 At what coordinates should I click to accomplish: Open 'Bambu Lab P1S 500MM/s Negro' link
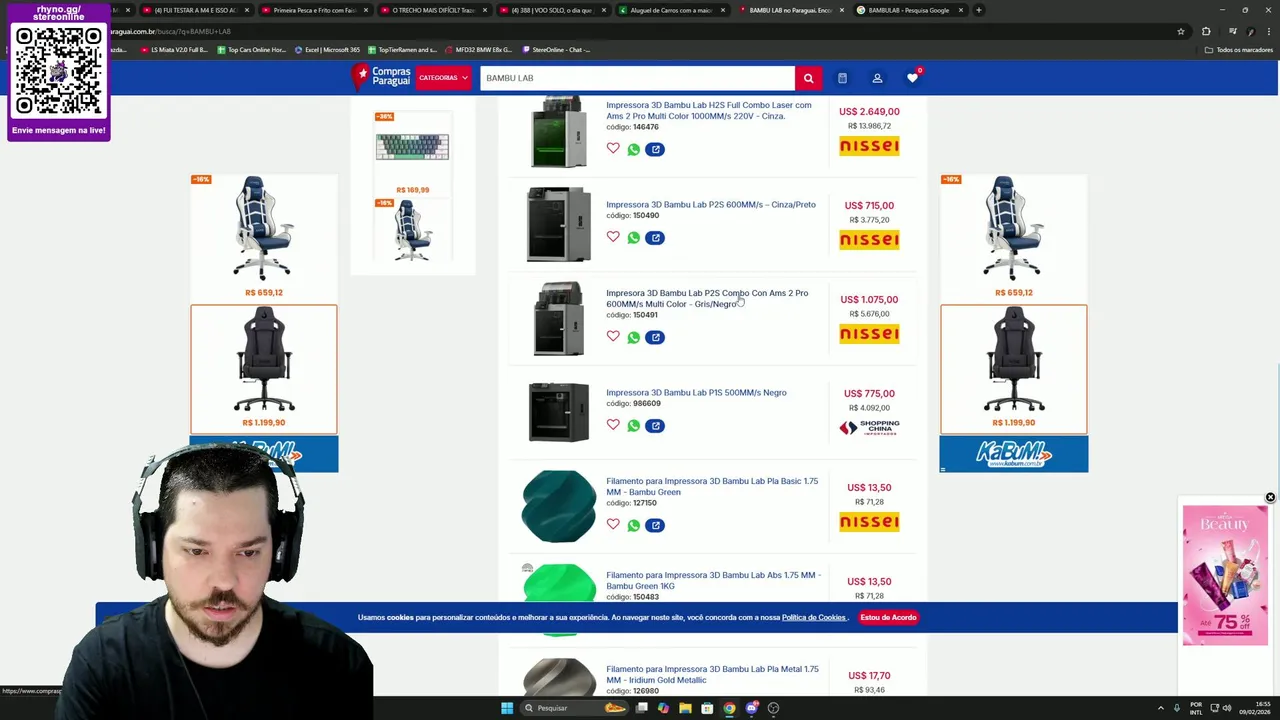pos(696,392)
